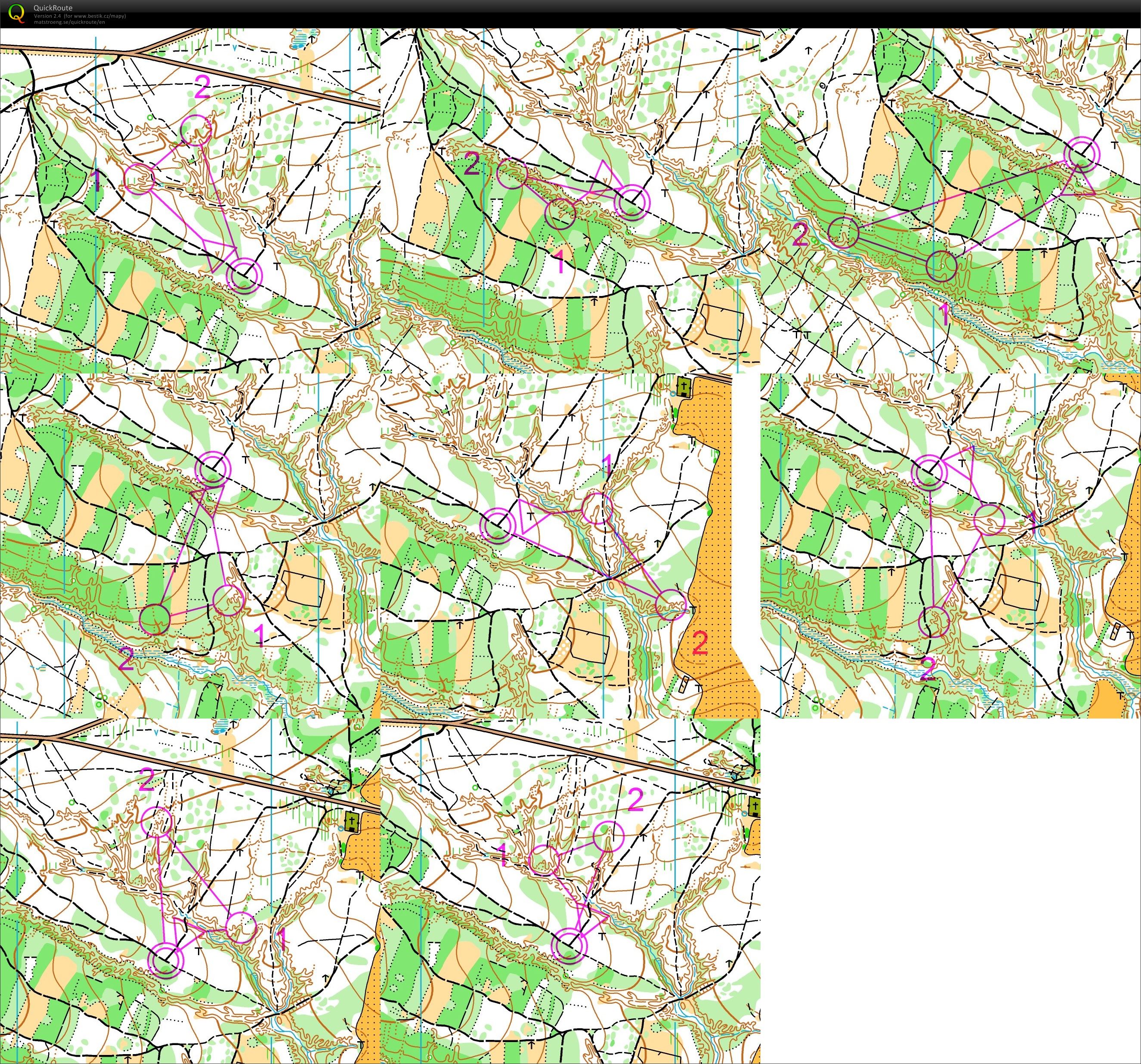Click the empty white bottom-right panel

950,891
